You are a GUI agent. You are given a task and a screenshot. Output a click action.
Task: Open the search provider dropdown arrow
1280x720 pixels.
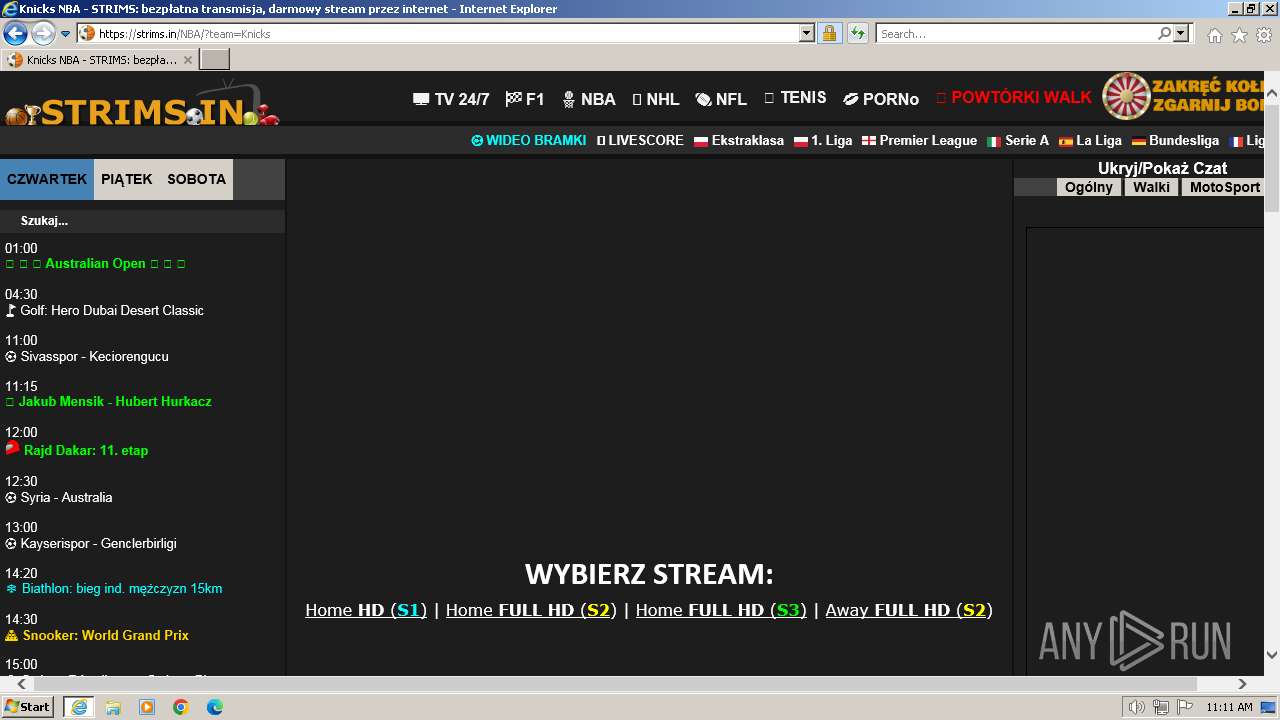1181,33
